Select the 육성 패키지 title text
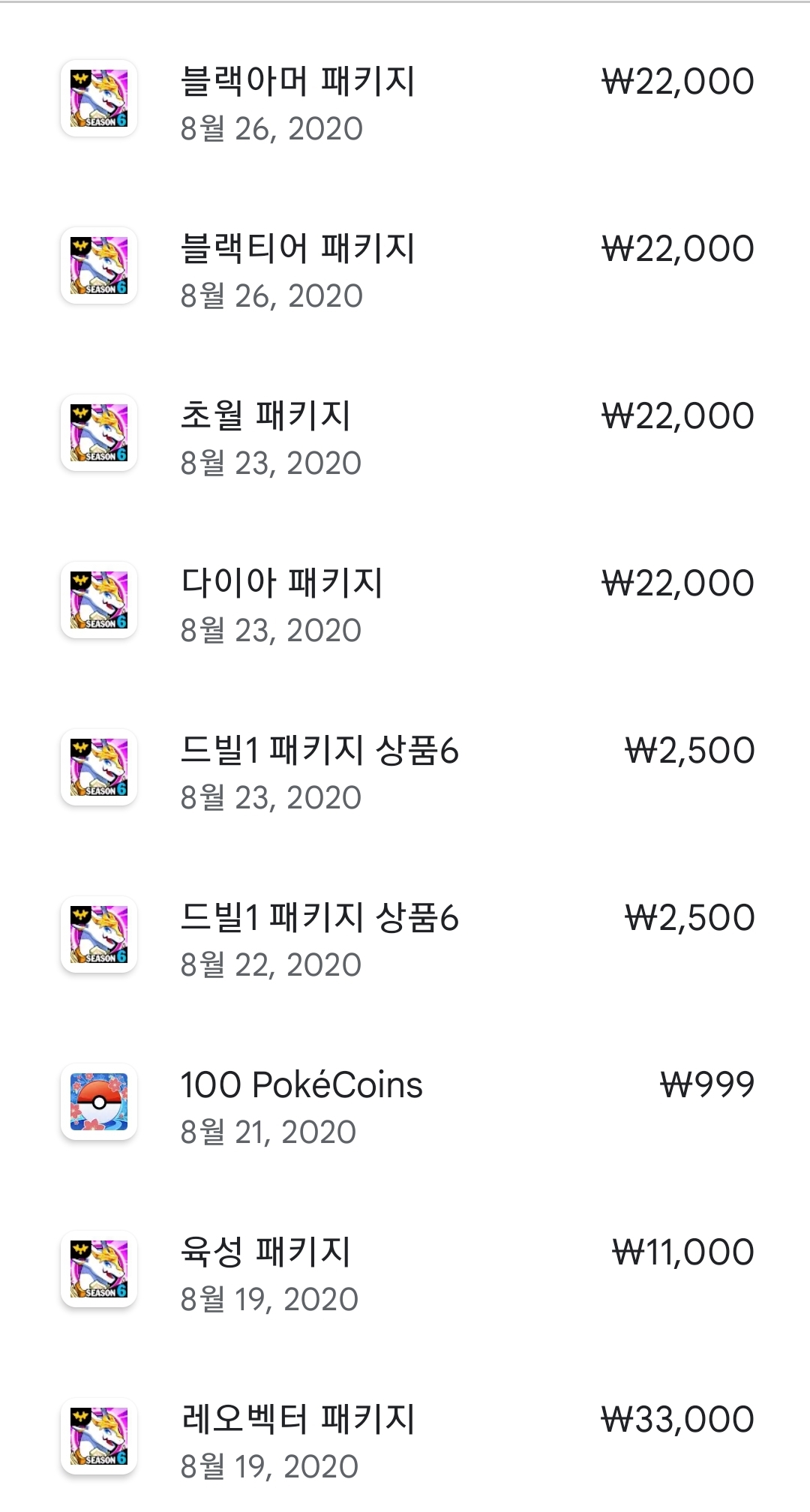The image size is (810, 1512). pos(265,1252)
